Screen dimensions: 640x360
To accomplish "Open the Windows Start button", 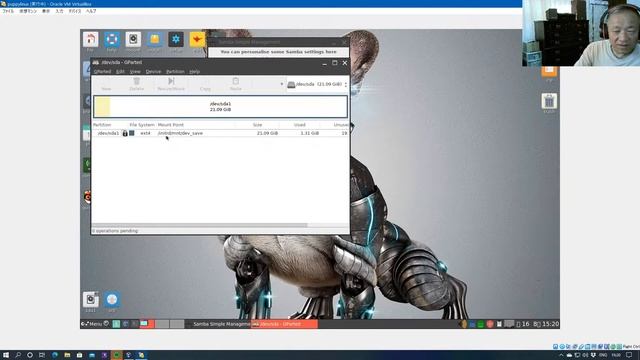I will 6,355.
